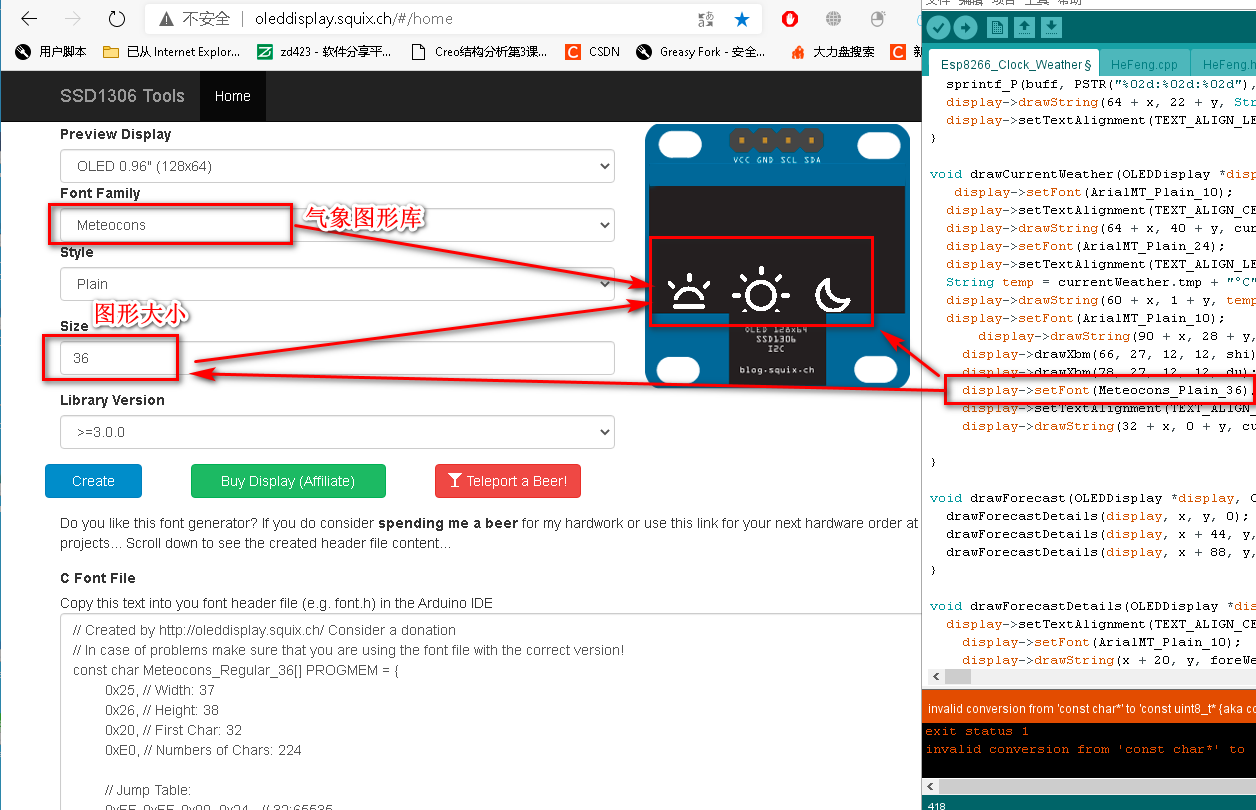1256x810 pixels.
Task: Open the Library Version >=3.0.0 dropdown
Action: click(x=337, y=432)
